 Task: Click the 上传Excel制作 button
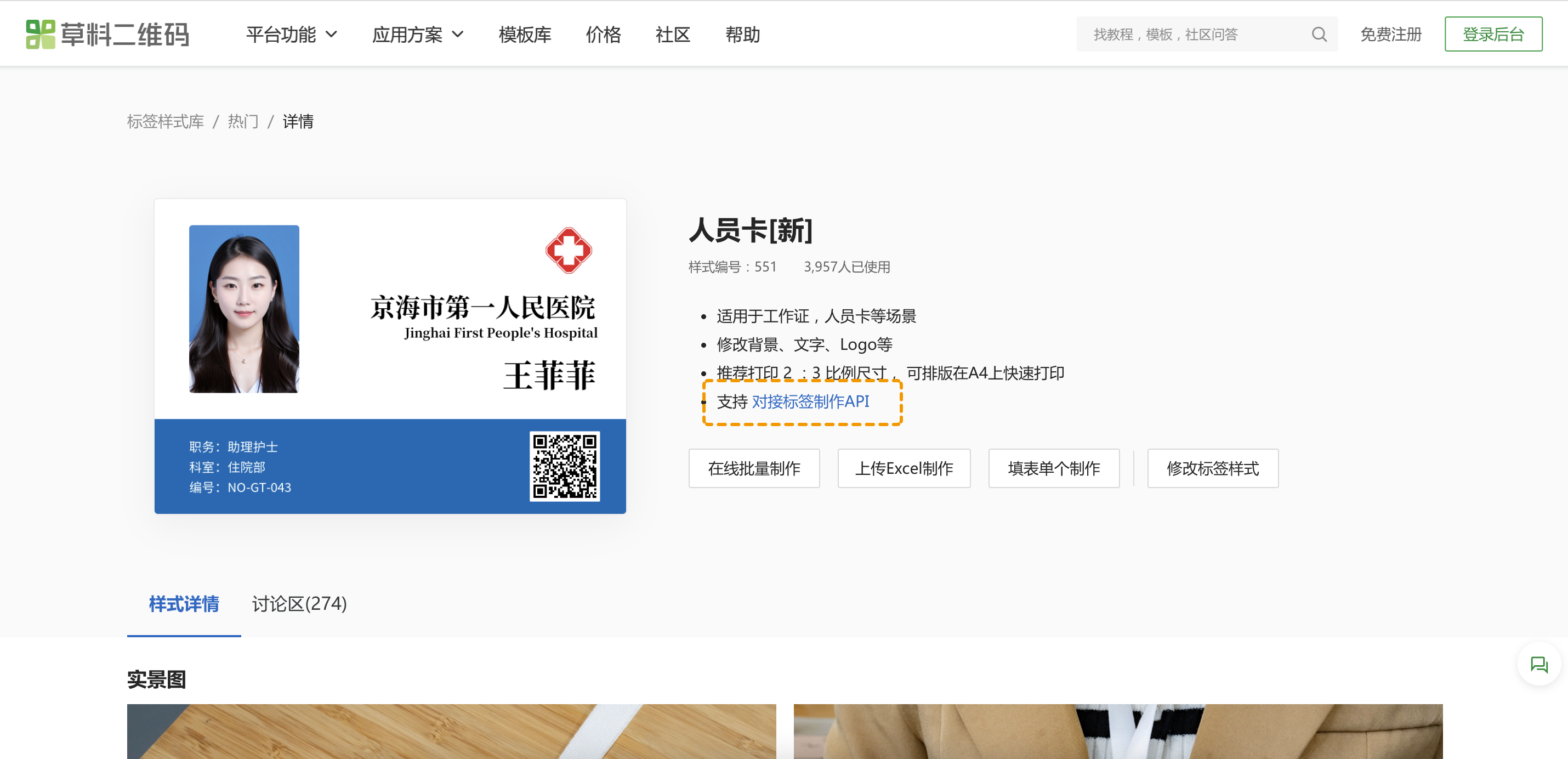click(904, 468)
